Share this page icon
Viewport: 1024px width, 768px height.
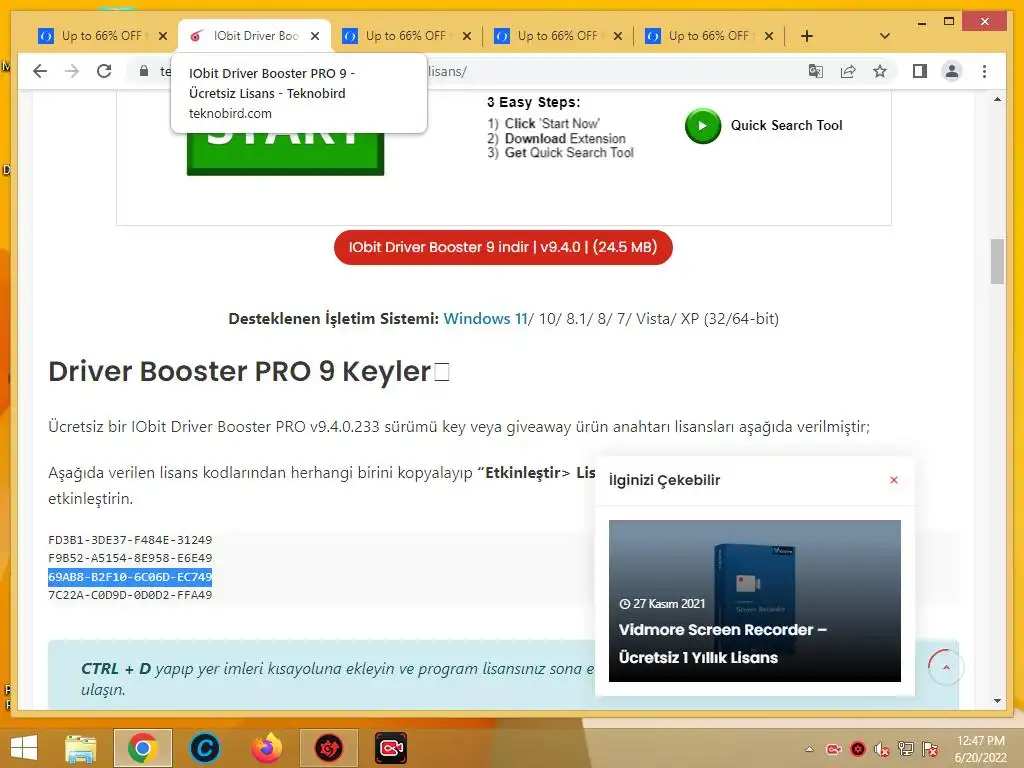pyautogui.click(x=848, y=71)
